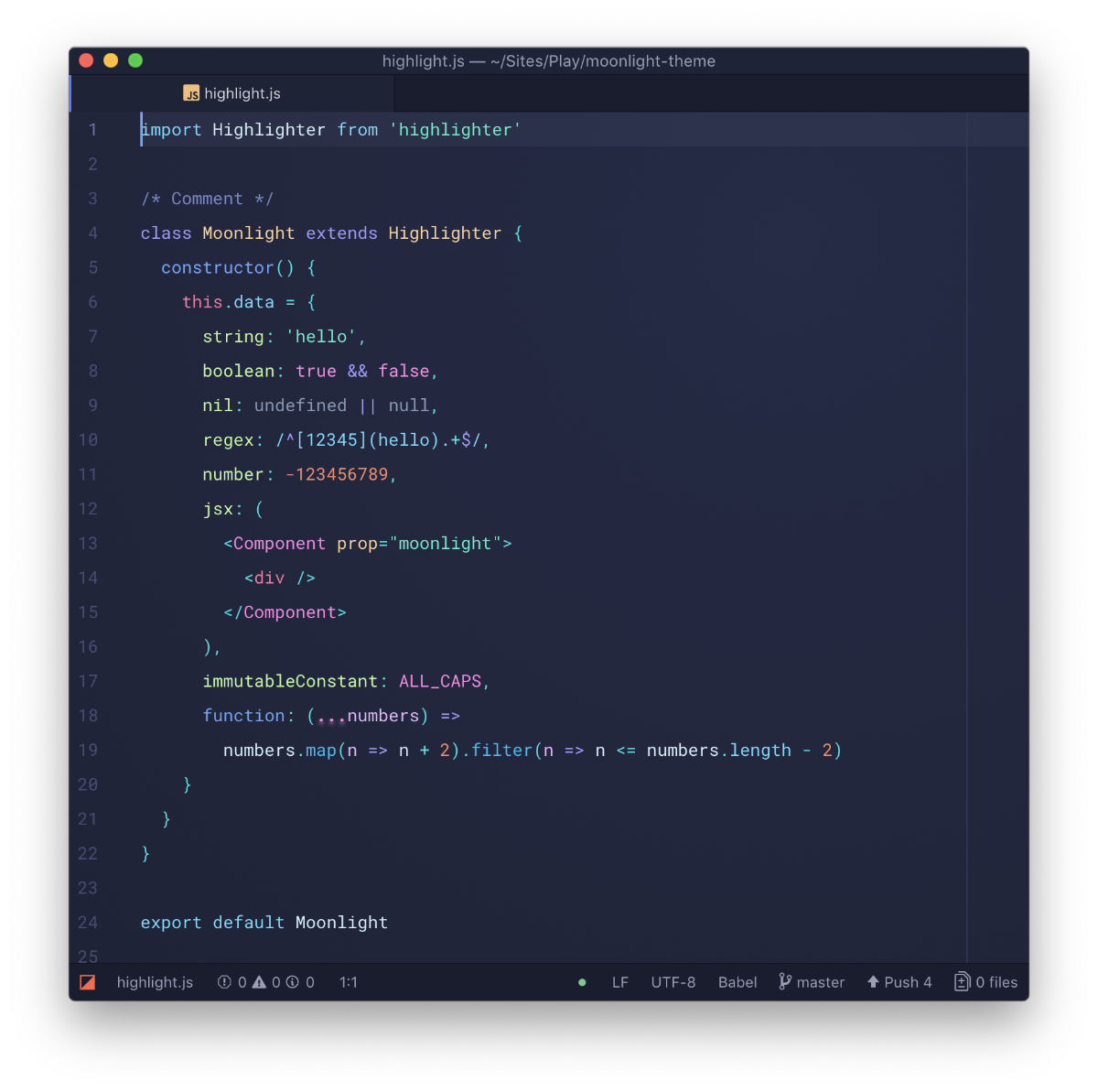
Task: Toggle the green linter status dot
Action: click(582, 982)
